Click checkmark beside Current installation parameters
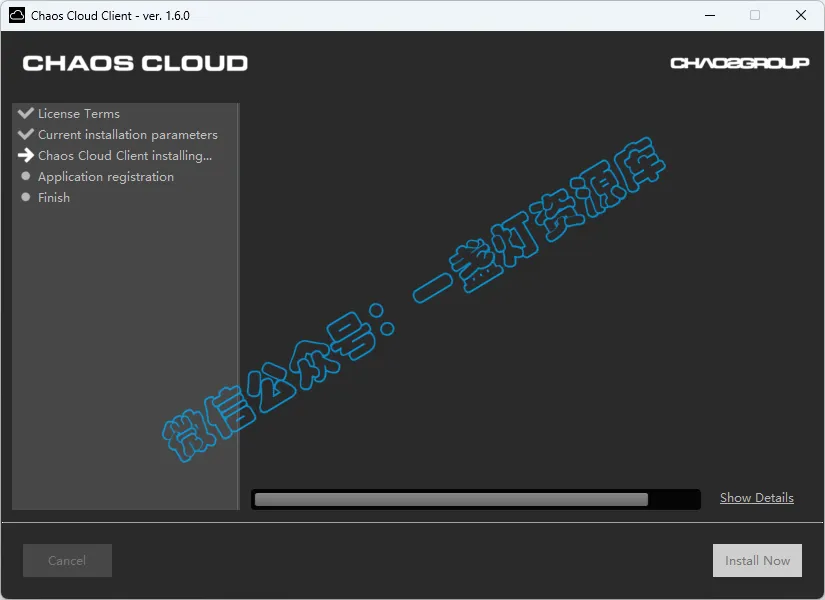 tap(26, 134)
